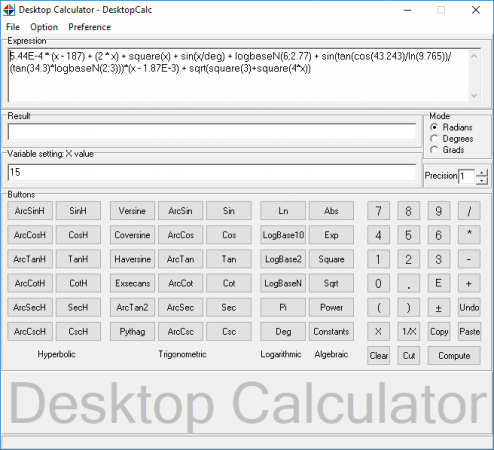The height and width of the screenshot is (450, 494).
Task: Click the Sin button
Action: pyautogui.click(x=229, y=211)
